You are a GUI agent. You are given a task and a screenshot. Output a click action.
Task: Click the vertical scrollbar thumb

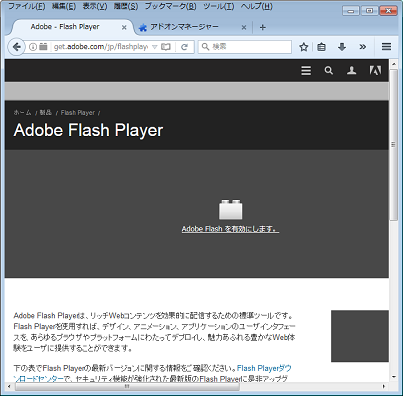[394, 145]
